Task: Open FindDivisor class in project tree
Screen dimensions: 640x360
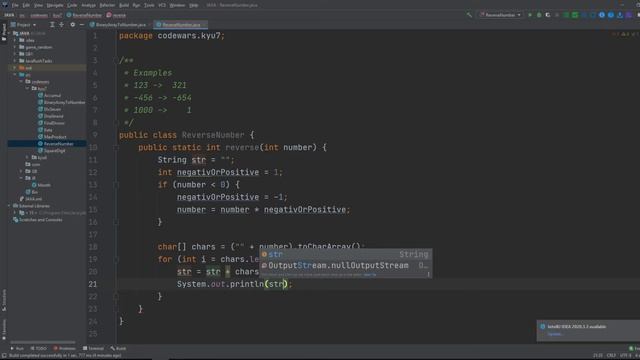Action: [x=51, y=123]
